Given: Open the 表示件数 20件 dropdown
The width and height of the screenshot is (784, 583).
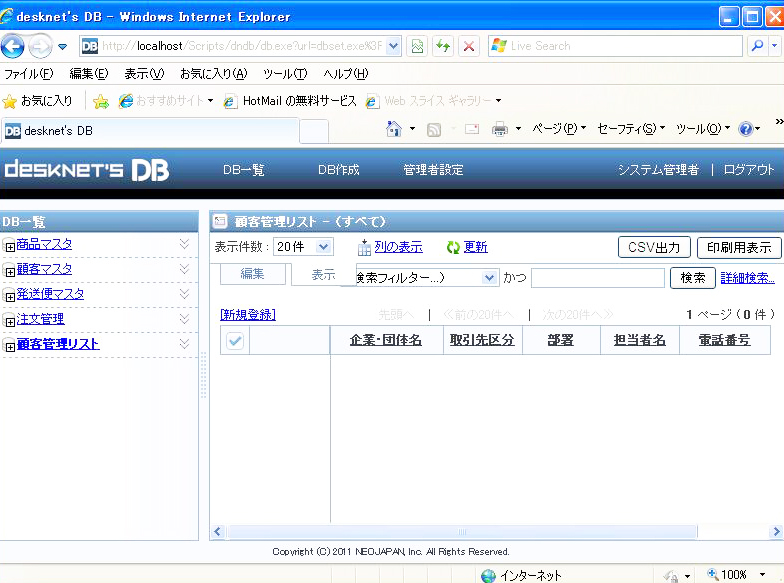Looking at the screenshot, I should pos(304,247).
